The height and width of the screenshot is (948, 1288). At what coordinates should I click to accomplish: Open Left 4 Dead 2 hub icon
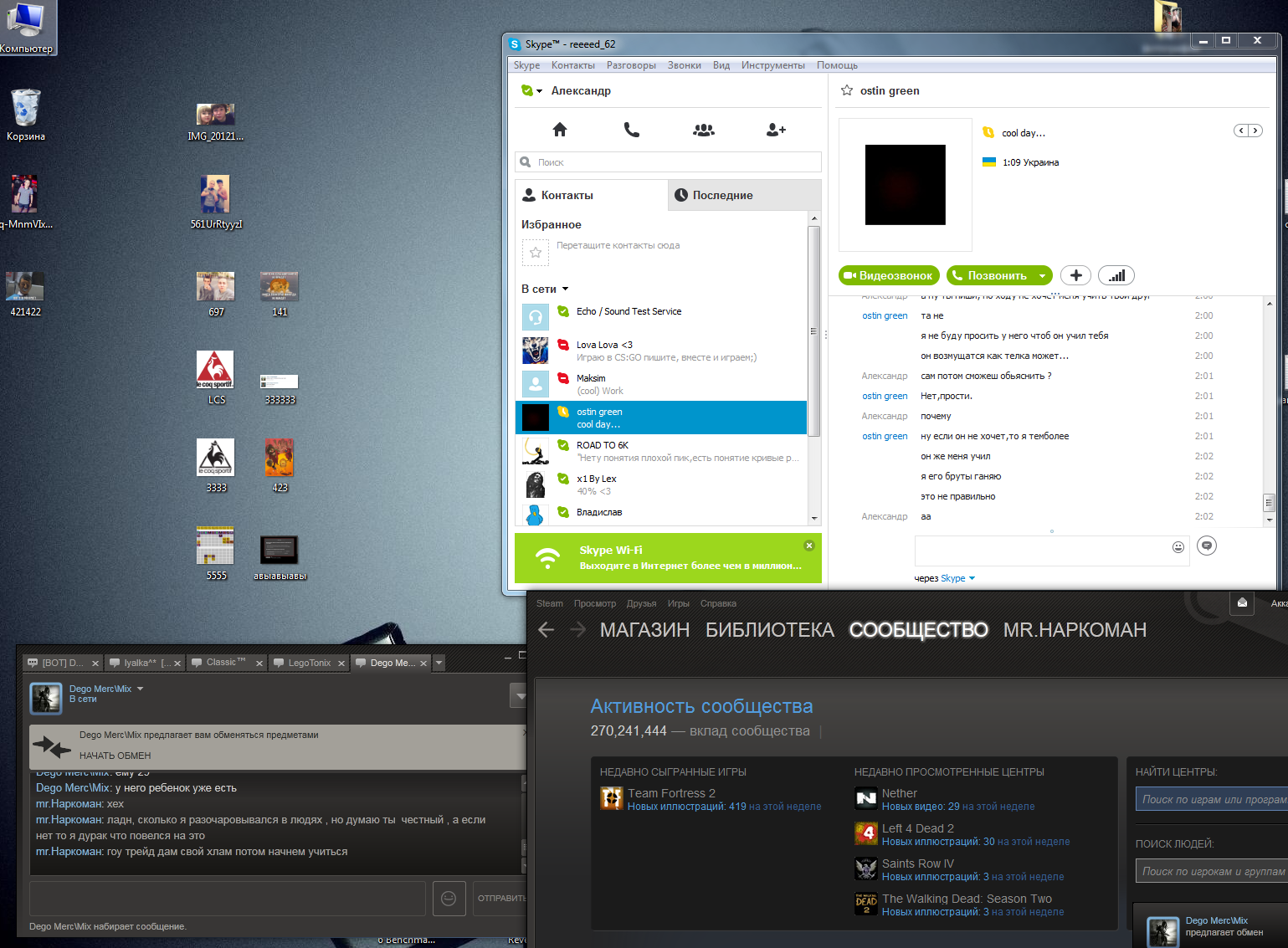pos(865,833)
